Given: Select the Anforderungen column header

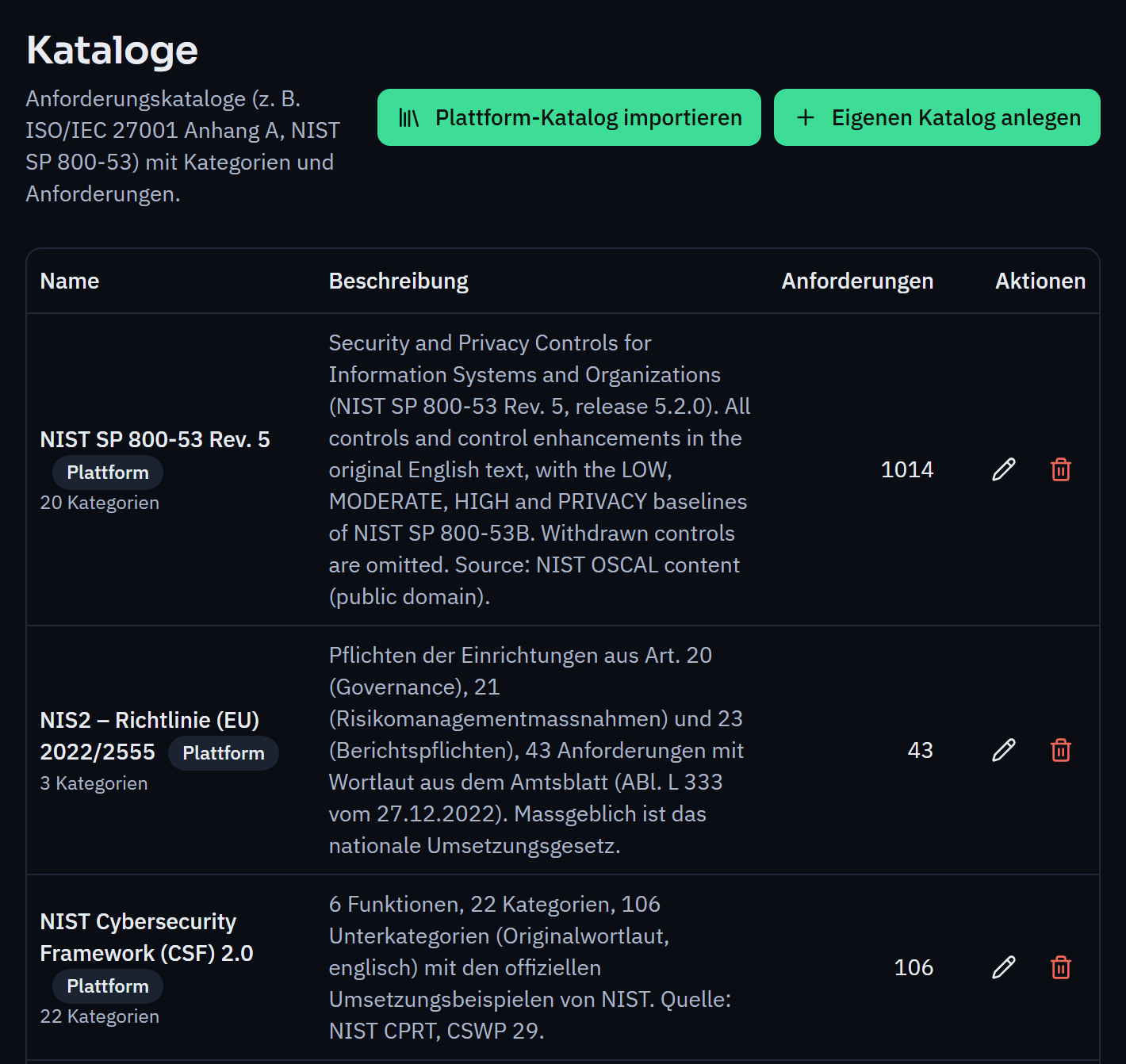Looking at the screenshot, I should pyautogui.click(x=857, y=281).
